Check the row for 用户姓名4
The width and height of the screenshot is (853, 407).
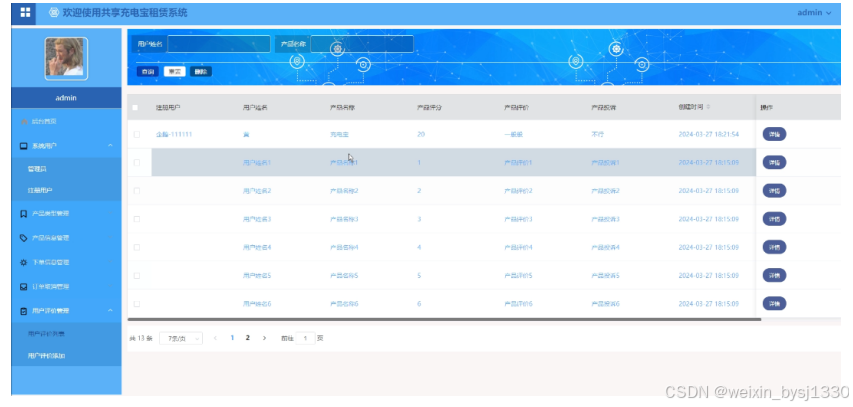coord(137,248)
